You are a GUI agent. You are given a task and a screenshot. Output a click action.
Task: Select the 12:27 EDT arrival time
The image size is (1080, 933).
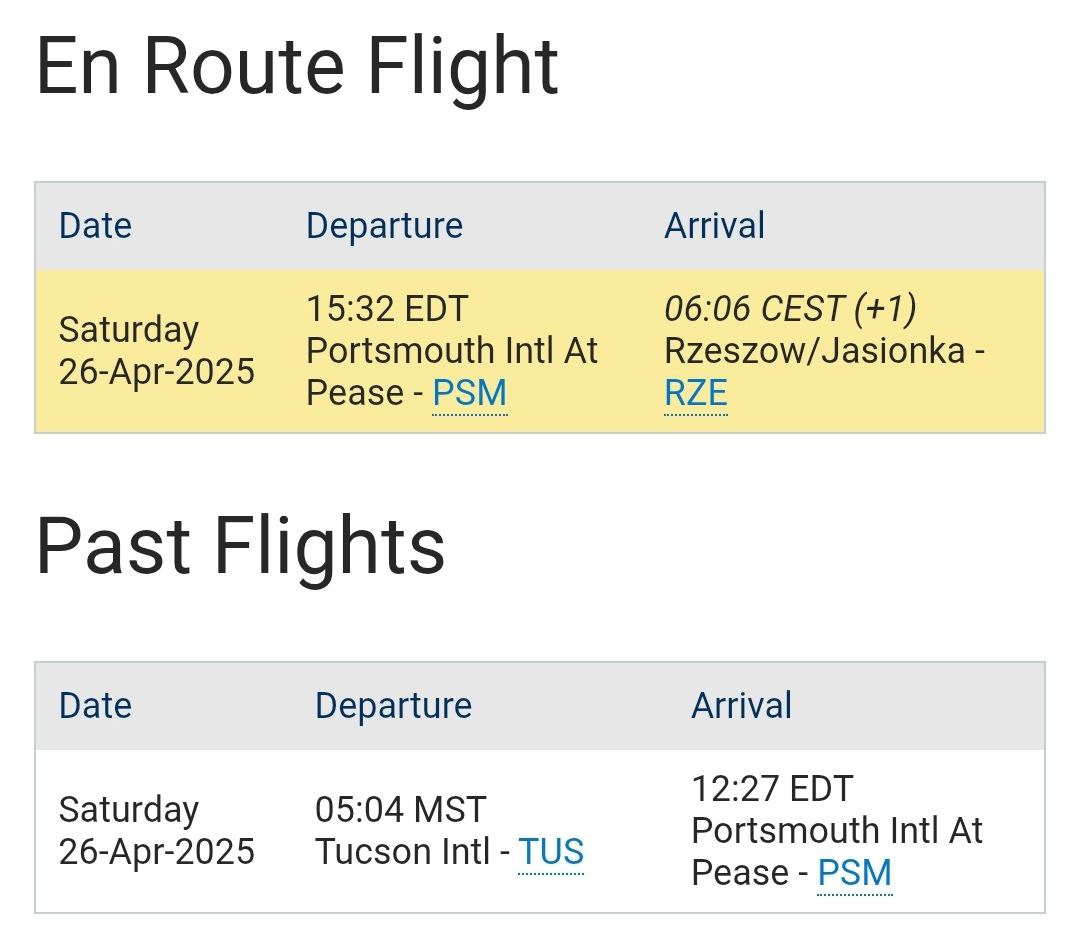point(772,789)
